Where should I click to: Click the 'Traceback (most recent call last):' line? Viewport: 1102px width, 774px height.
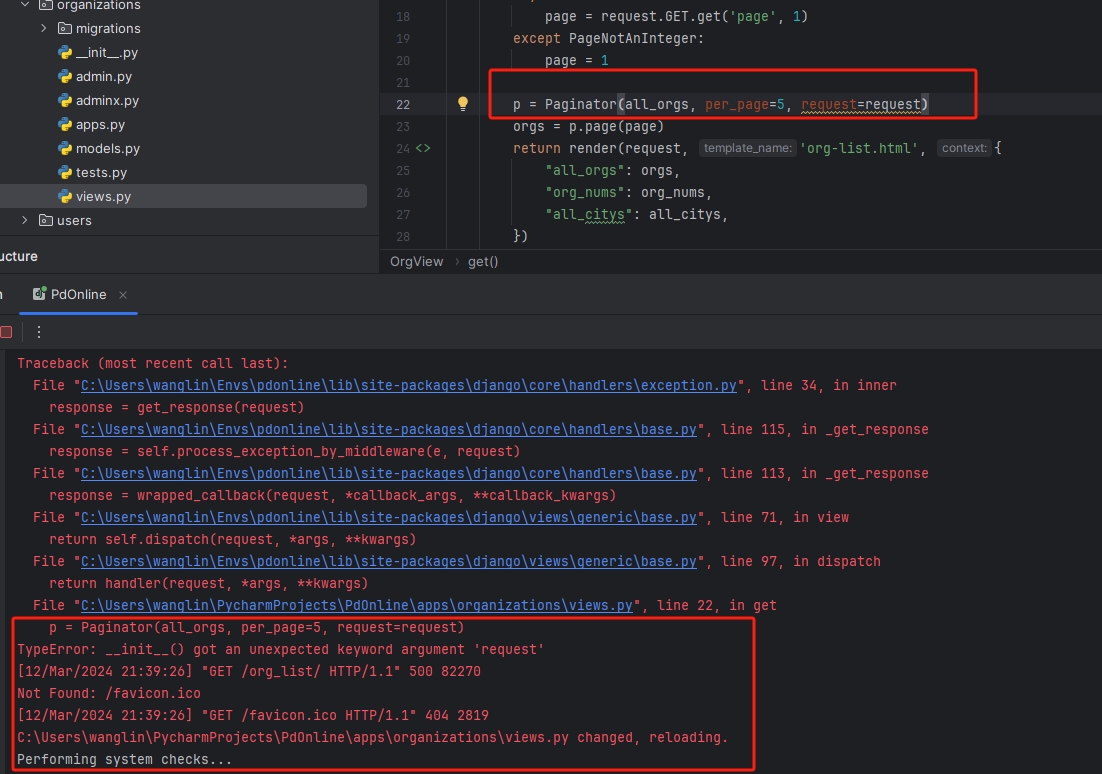[153, 363]
